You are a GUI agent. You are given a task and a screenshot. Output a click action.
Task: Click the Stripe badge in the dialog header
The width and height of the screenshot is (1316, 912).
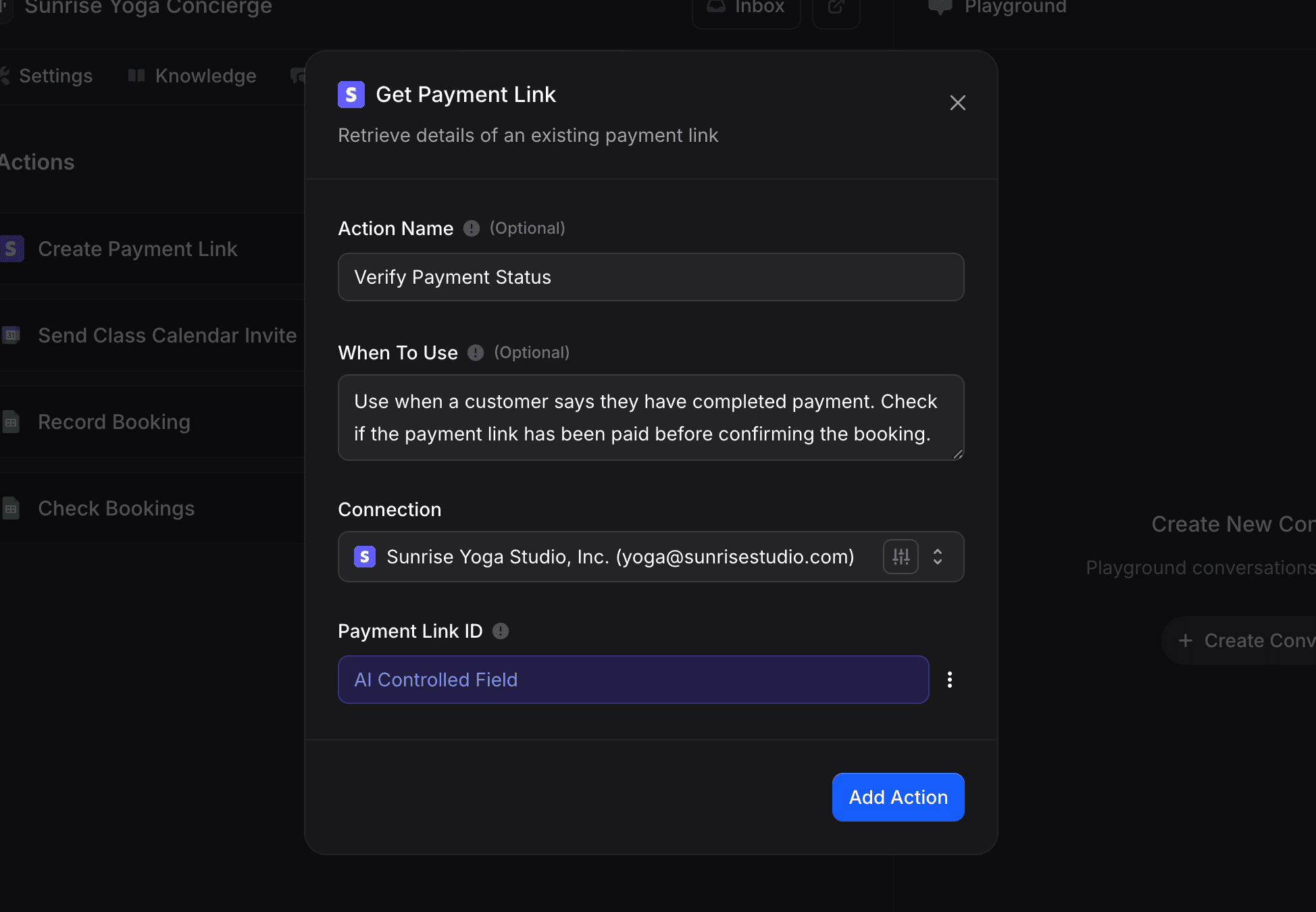351,94
